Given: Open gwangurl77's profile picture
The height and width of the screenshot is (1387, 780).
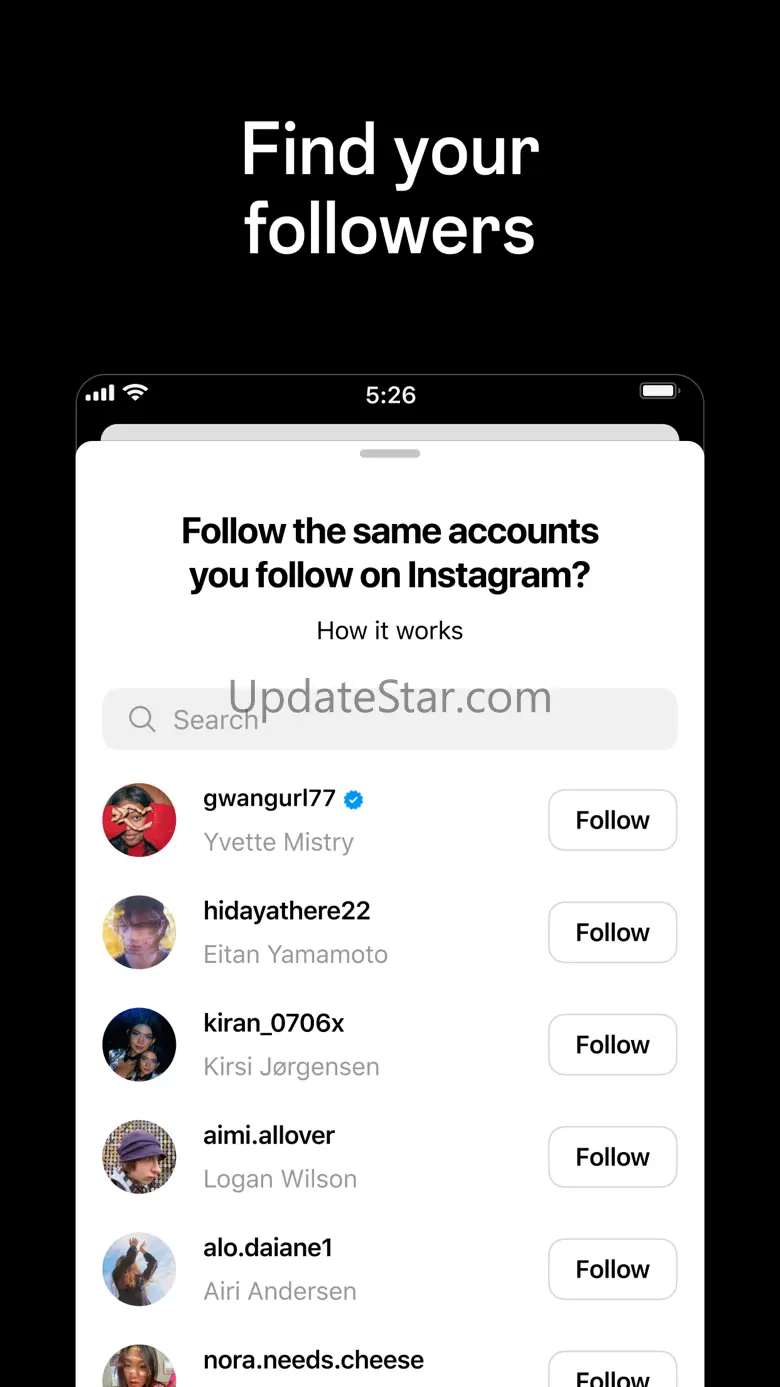Looking at the screenshot, I should coord(139,820).
